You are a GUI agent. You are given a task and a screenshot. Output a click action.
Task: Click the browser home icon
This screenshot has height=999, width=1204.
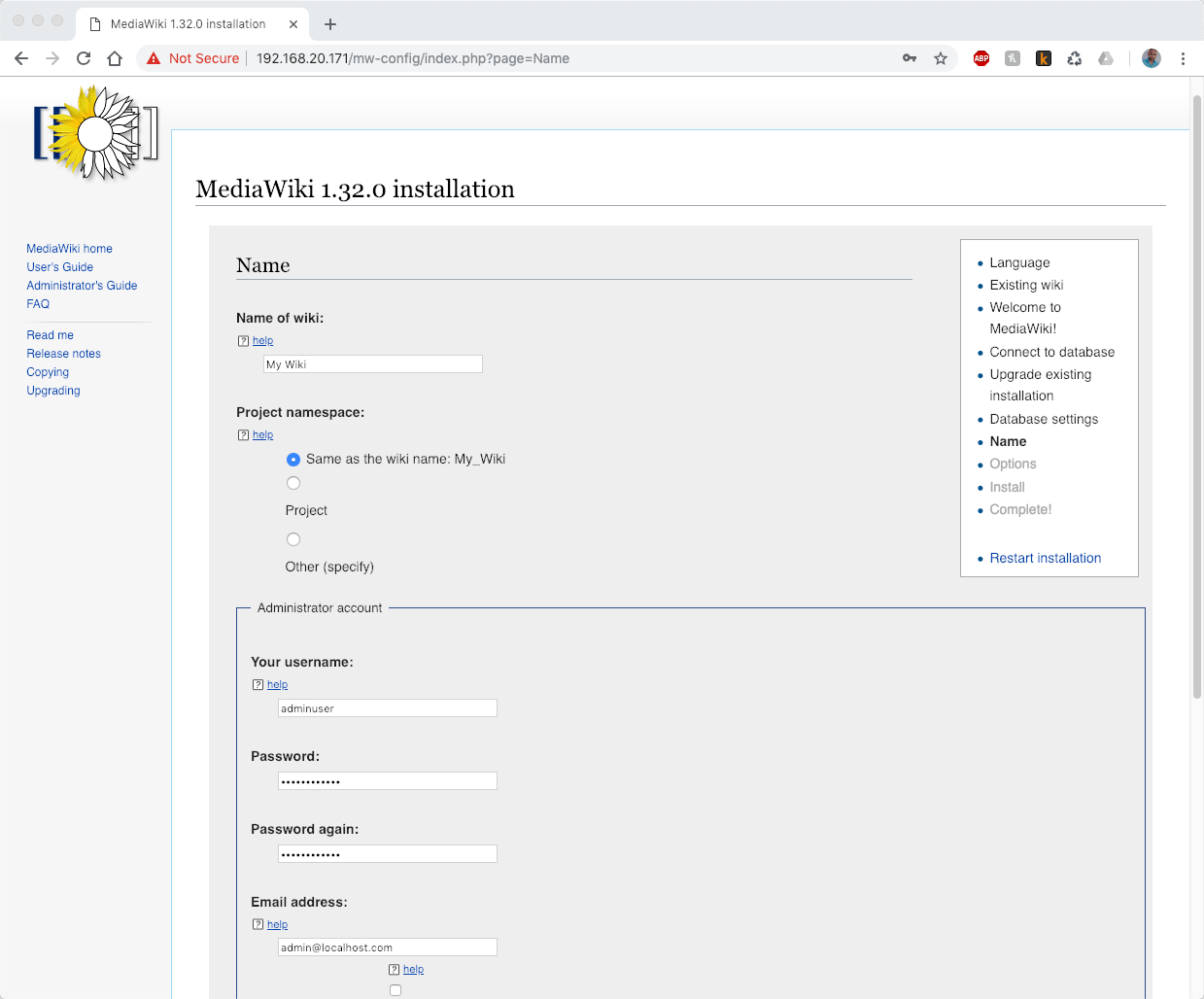[115, 58]
